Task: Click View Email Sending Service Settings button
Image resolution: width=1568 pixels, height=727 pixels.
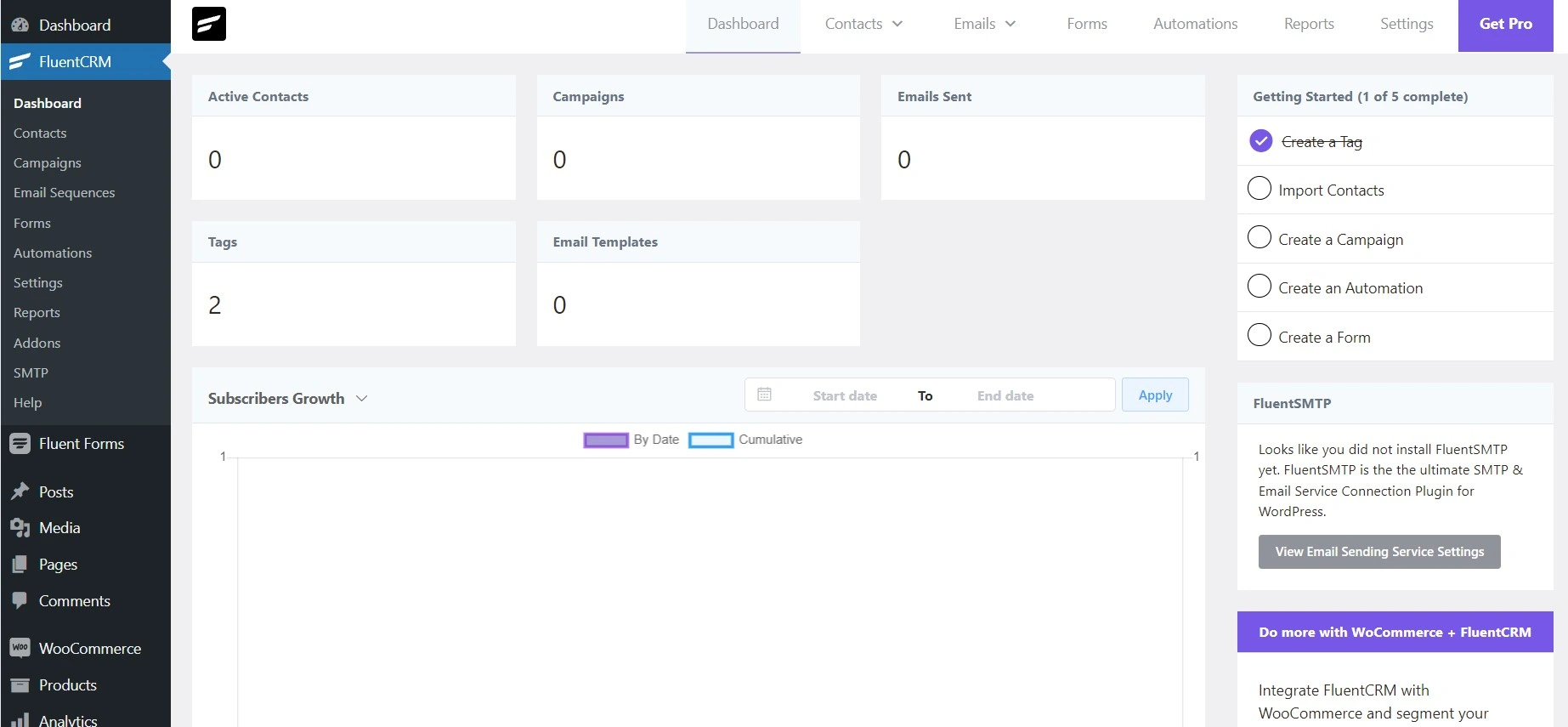Action: (1379, 552)
